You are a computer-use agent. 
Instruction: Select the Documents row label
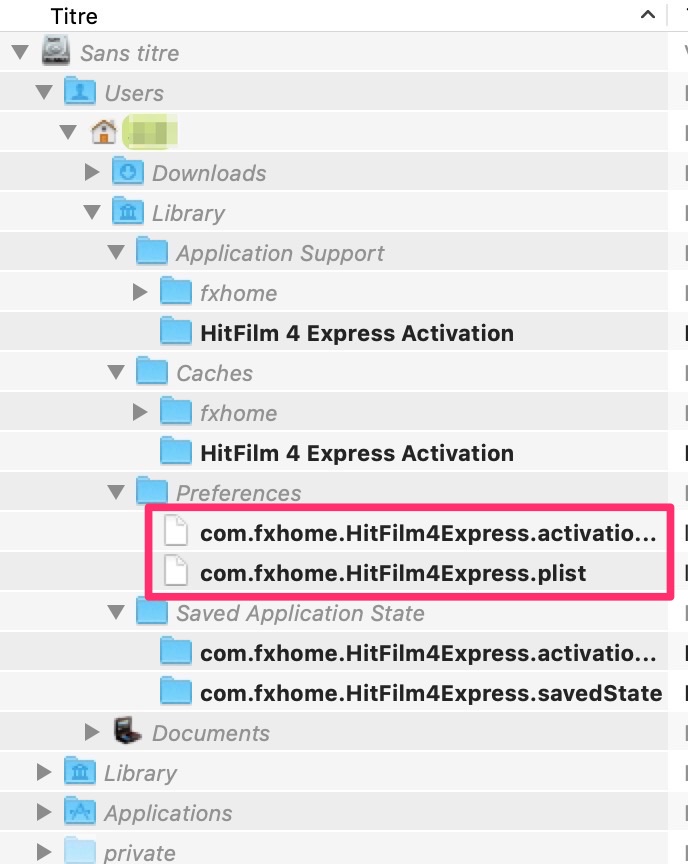click(211, 733)
